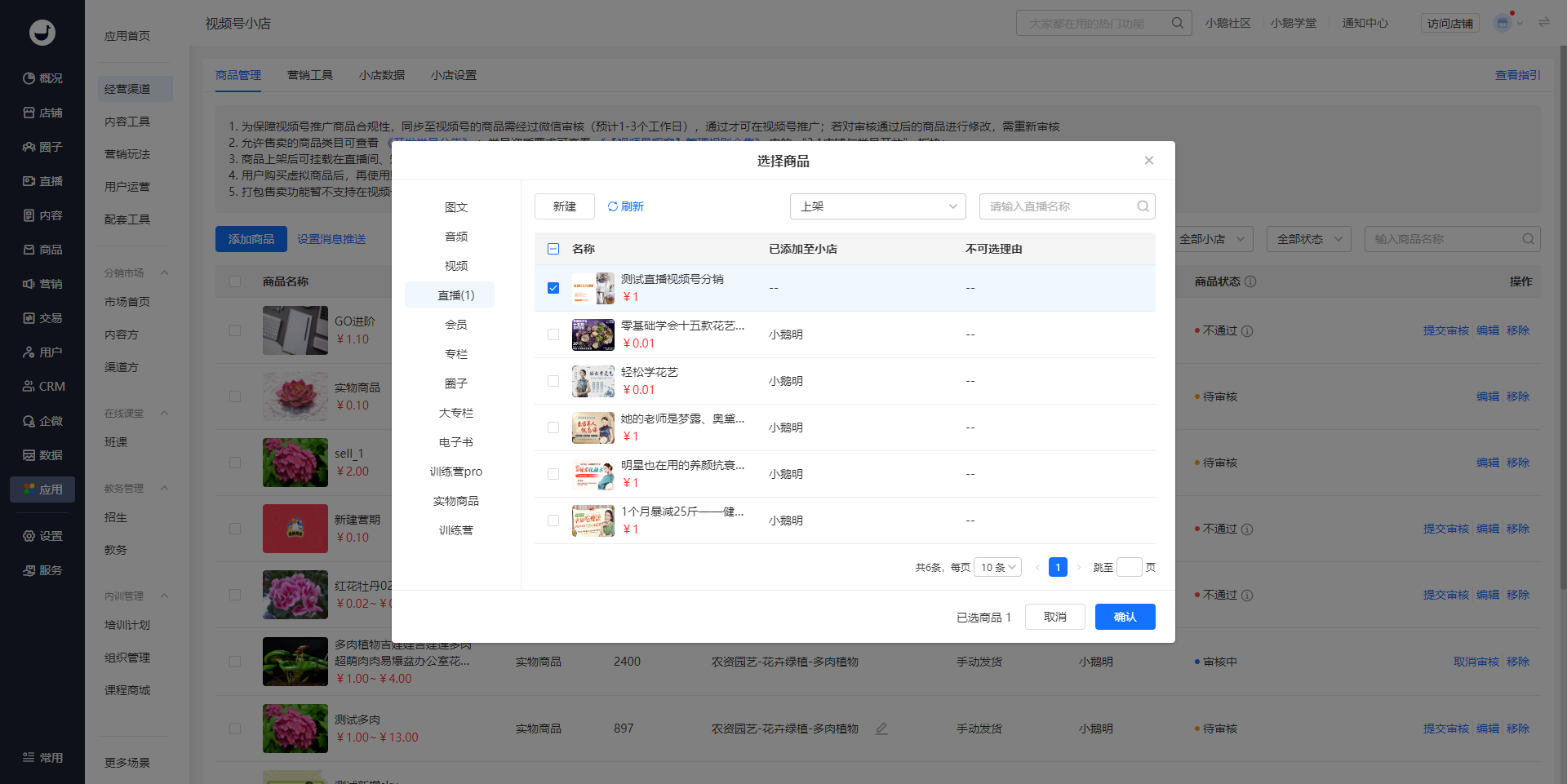Click search icon in 请输入直播名称 field
Image resolution: width=1567 pixels, height=784 pixels.
coord(1143,206)
